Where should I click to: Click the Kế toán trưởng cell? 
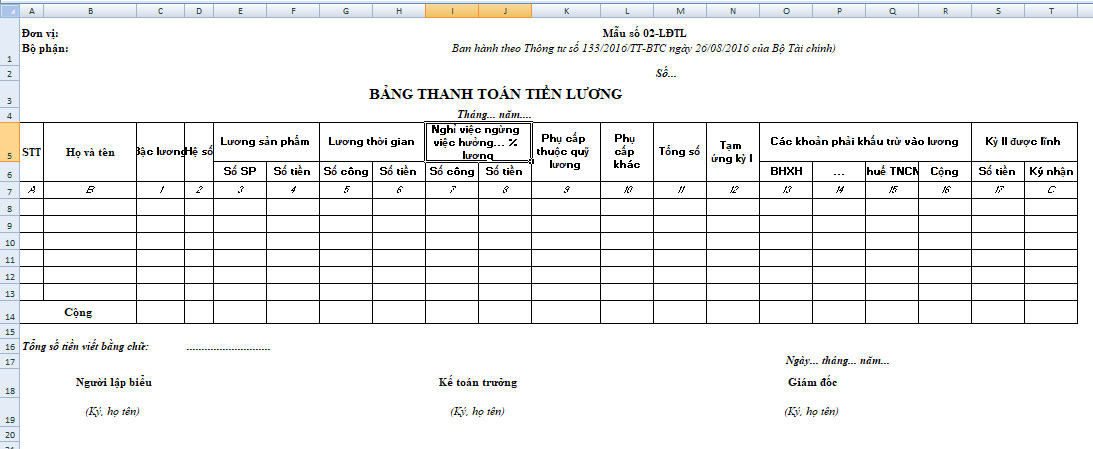pos(478,383)
